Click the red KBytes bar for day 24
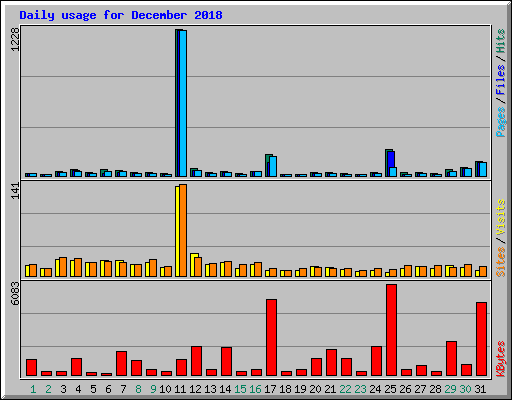The image size is (512, 400). coord(377,361)
